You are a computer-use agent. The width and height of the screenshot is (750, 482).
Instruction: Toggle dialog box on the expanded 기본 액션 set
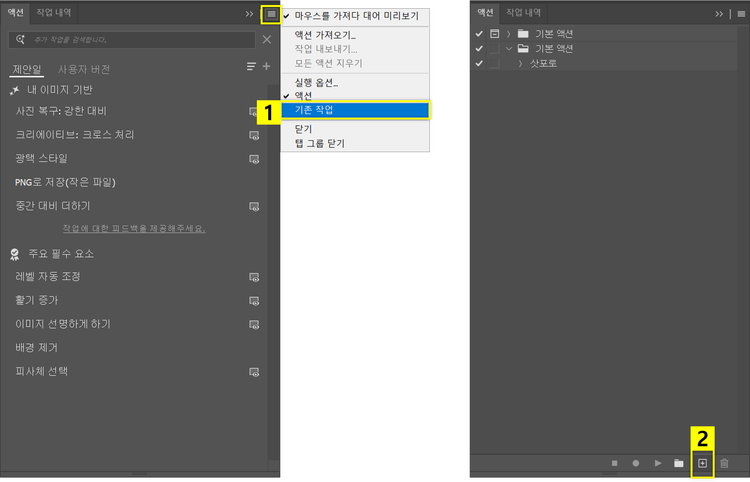point(495,48)
